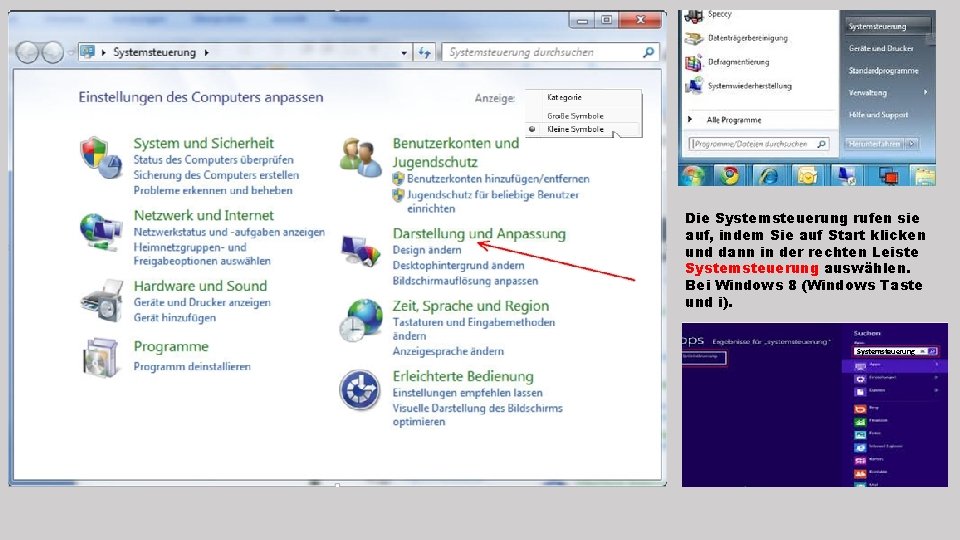The image size is (960, 540).
Task: Select the Kleine Symbole radio option
Action: 532,129
